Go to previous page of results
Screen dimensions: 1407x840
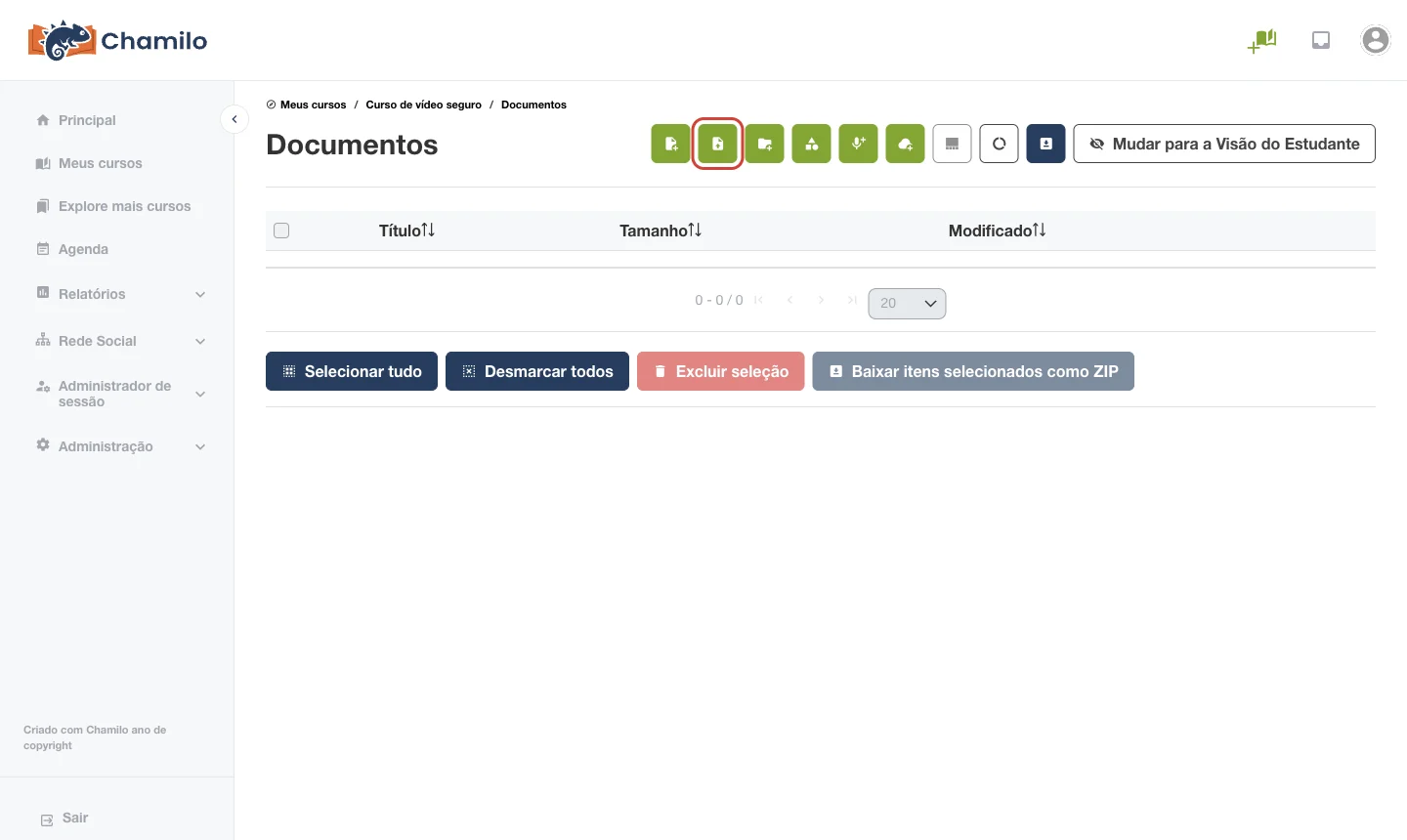790,300
